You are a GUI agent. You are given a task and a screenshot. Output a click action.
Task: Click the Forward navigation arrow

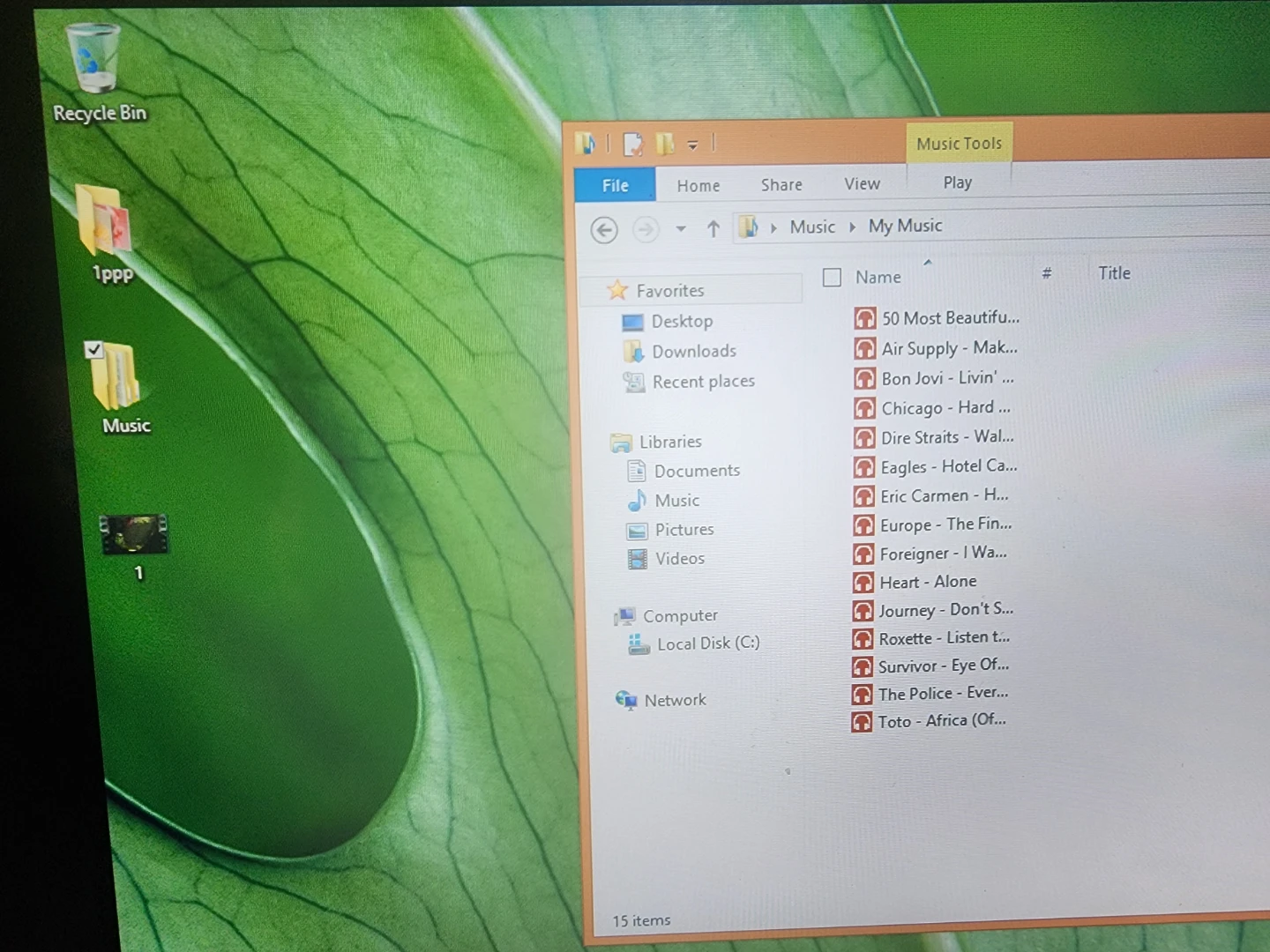click(646, 229)
